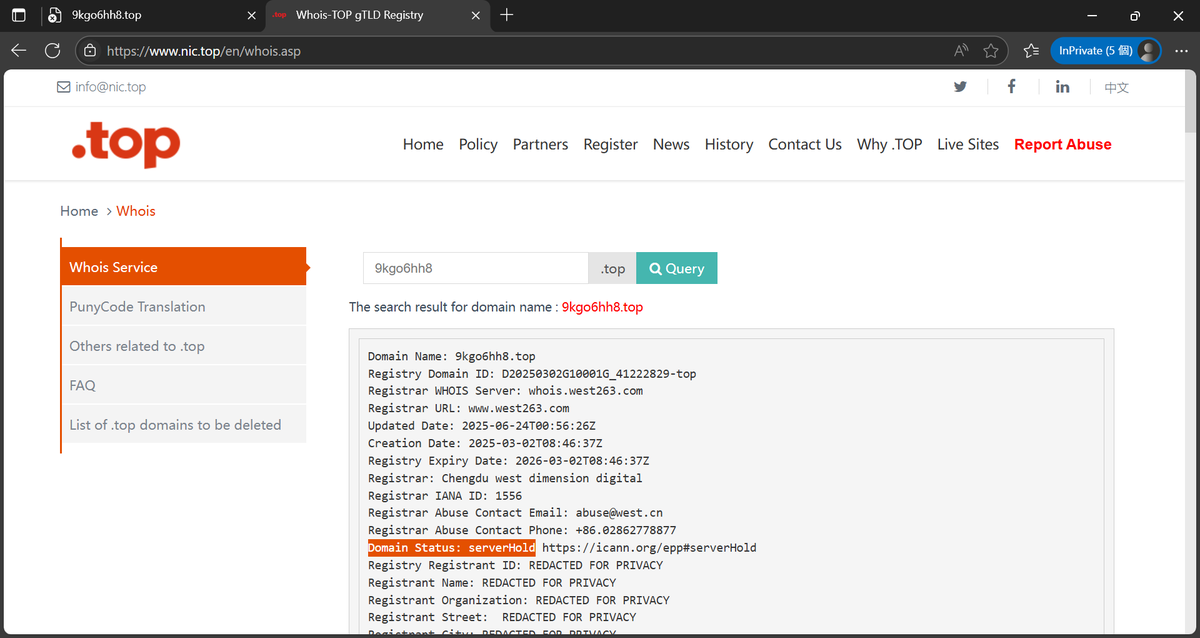1200x638 pixels.
Task: Click the Query search button
Action: (x=676, y=268)
